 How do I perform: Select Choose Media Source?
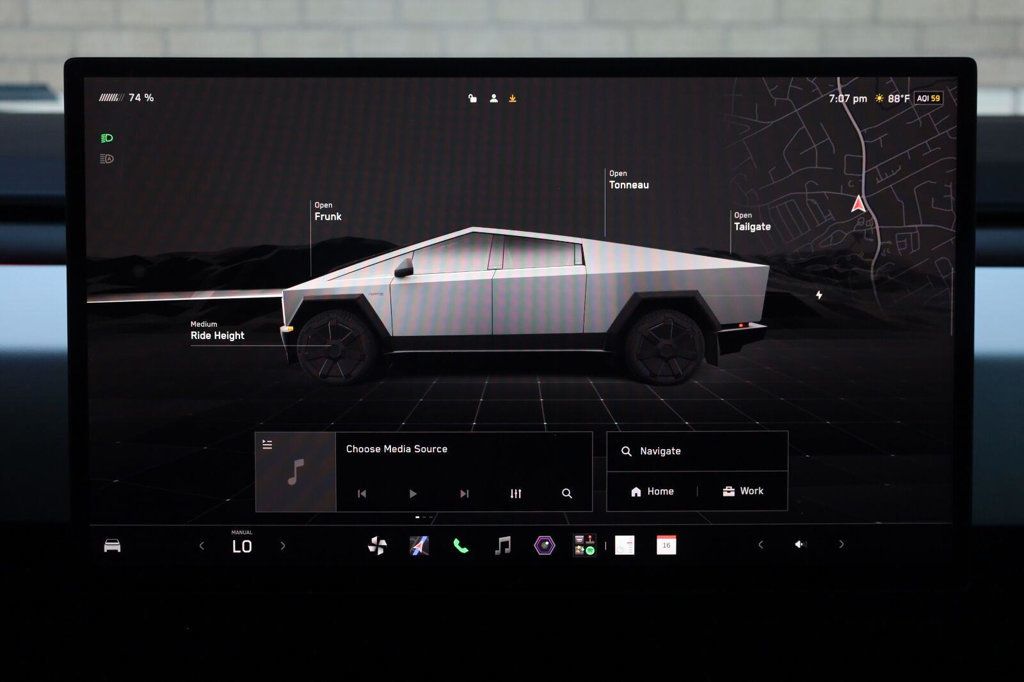396,449
